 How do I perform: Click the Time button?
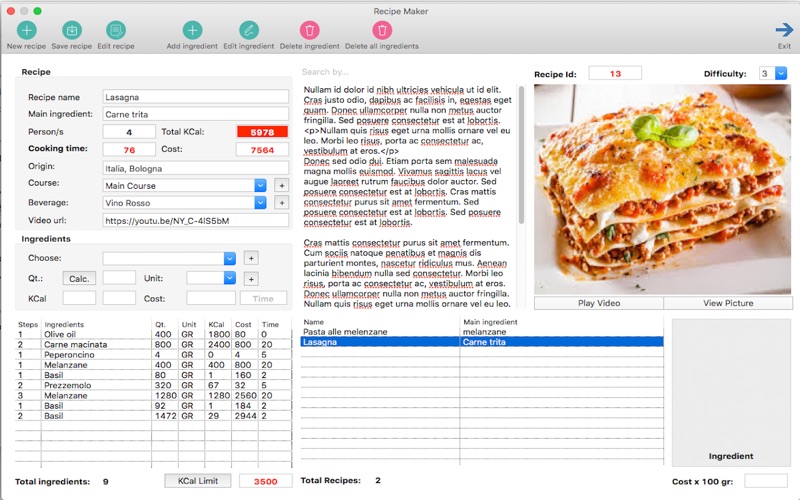(263, 298)
